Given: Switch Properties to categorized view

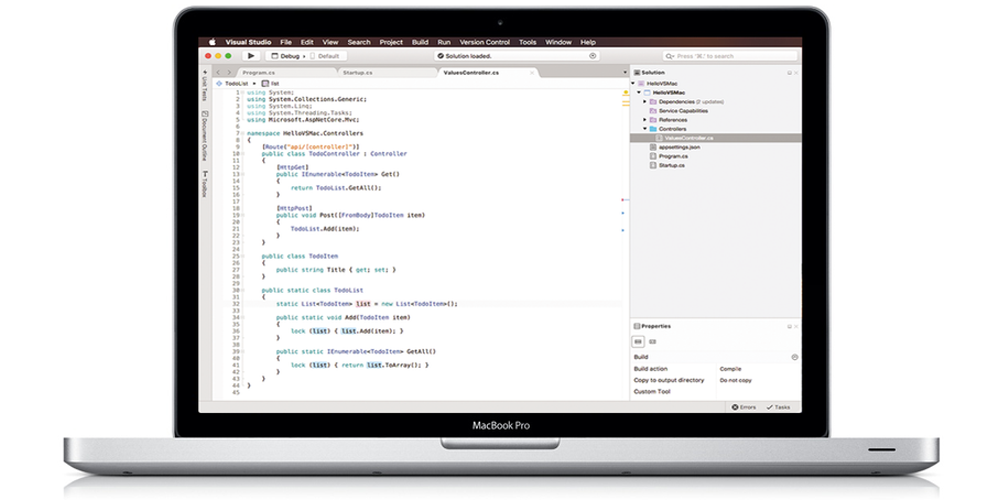Looking at the screenshot, I should pos(639,341).
